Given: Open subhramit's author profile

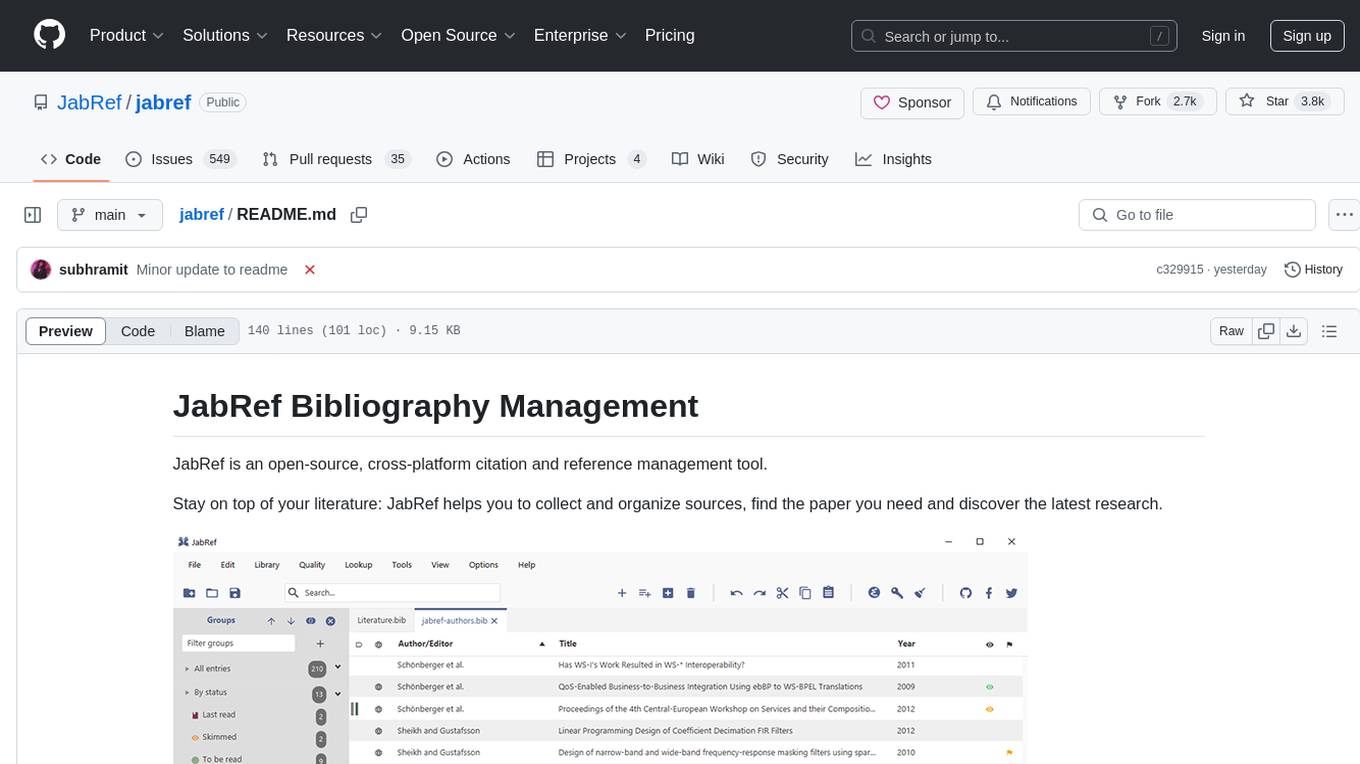Looking at the screenshot, I should tap(93, 270).
